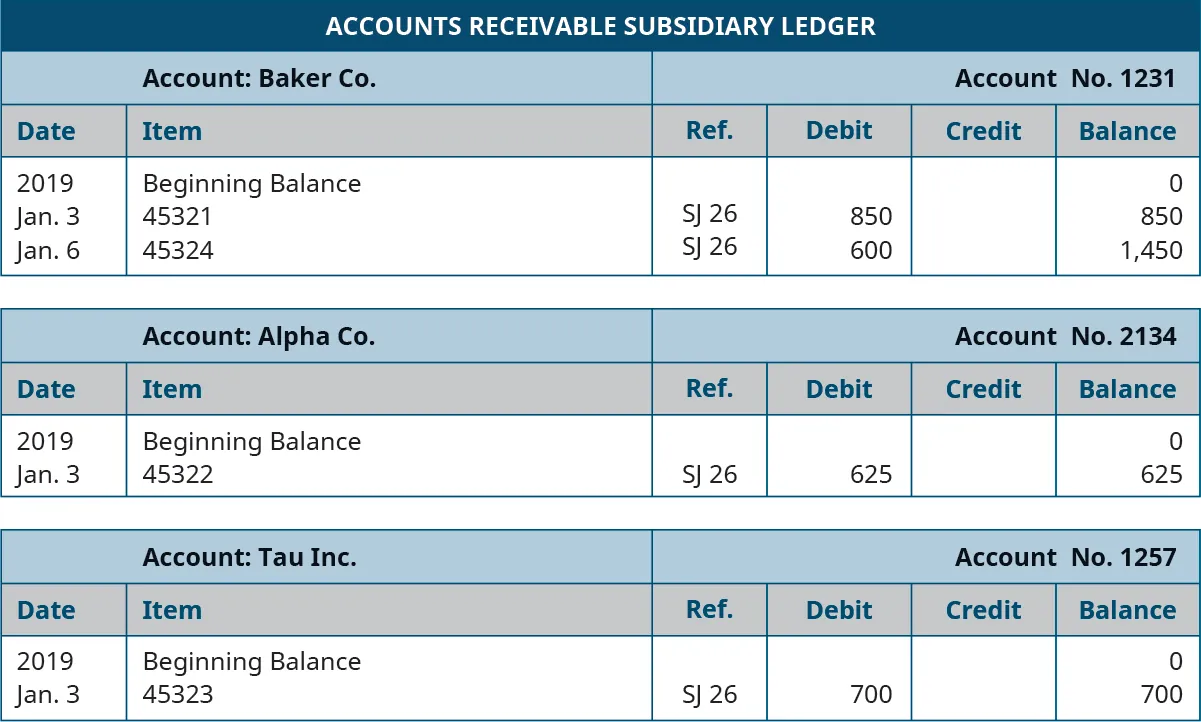This screenshot has height=722, width=1201.
Task: Select the Account: Baker Co. heading
Action: (259, 78)
